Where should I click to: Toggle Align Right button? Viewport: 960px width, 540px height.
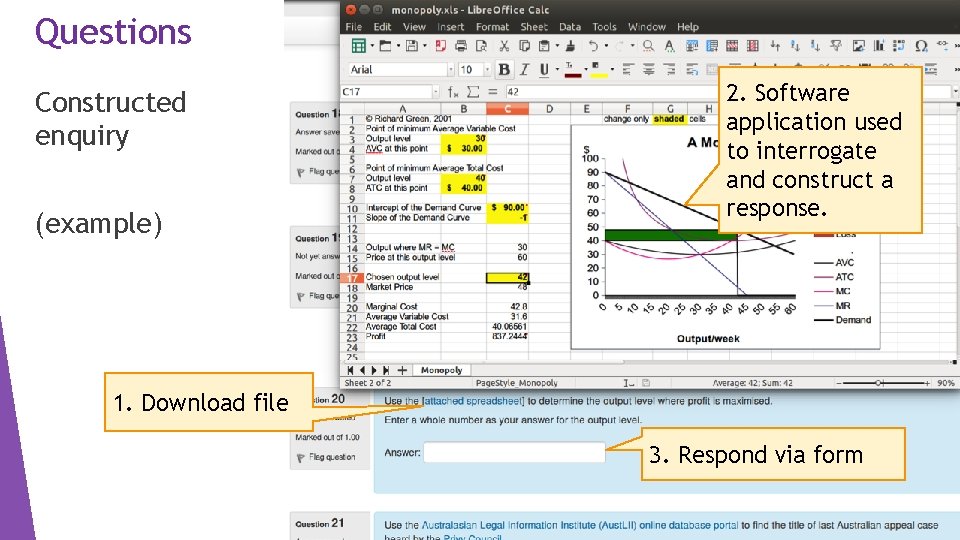tap(669, 70)
